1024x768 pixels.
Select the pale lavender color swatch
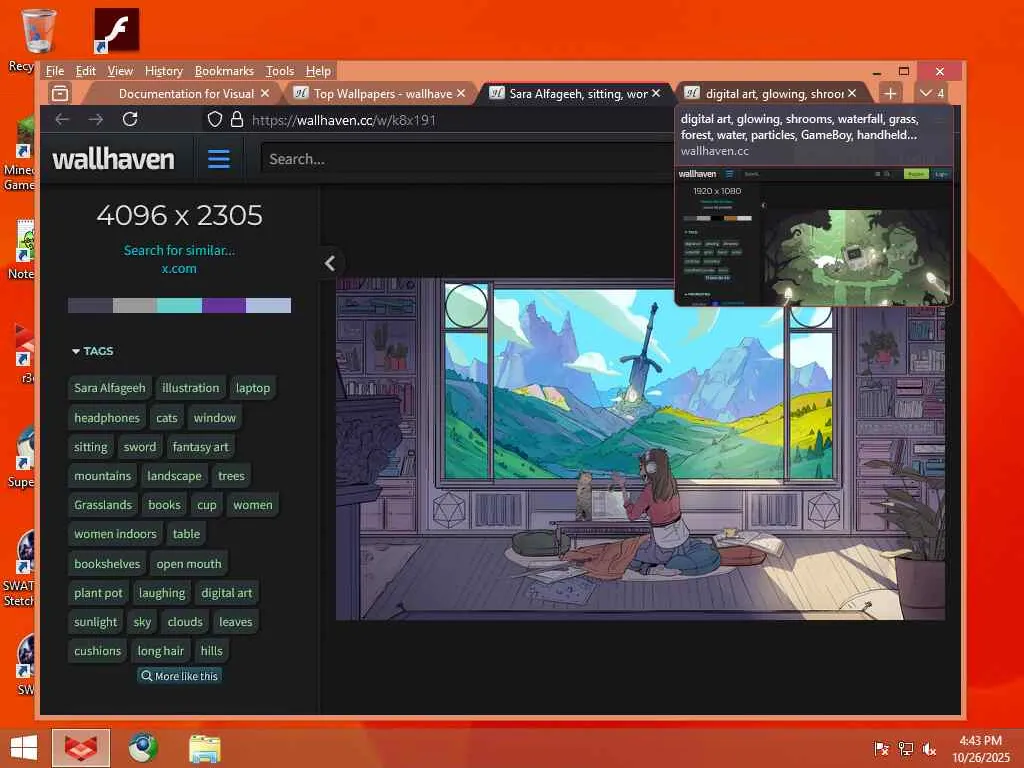point(268,305)
